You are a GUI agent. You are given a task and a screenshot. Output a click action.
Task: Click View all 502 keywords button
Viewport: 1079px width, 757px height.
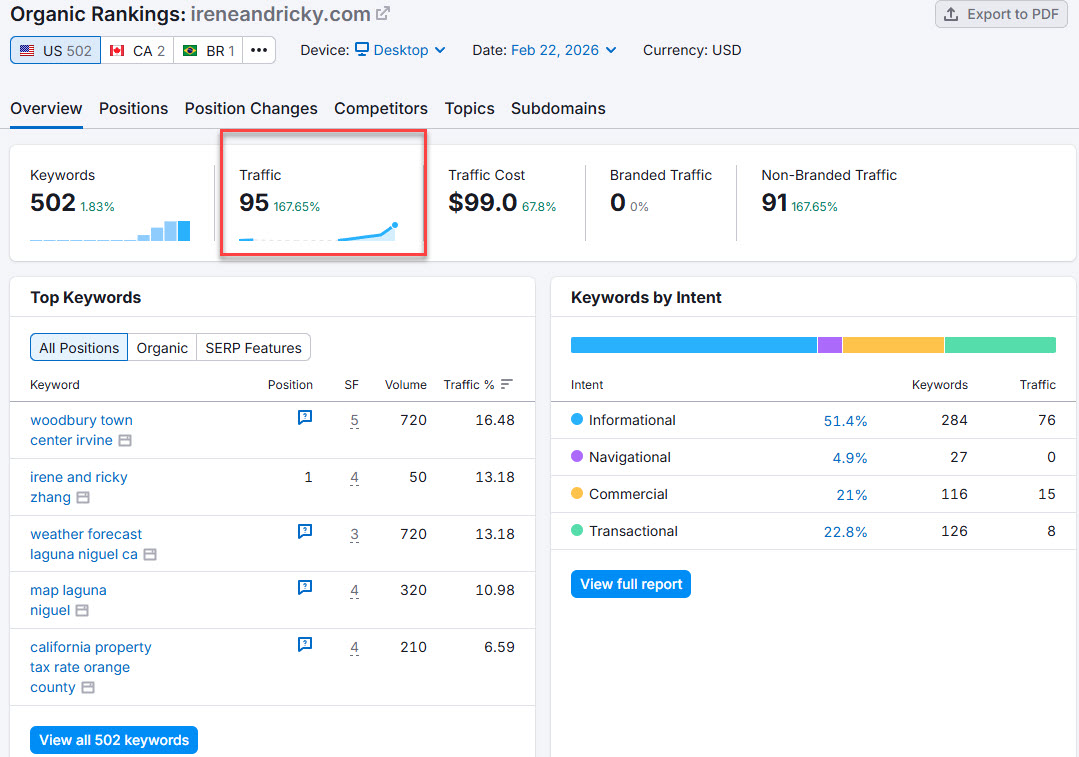[114, 740]
